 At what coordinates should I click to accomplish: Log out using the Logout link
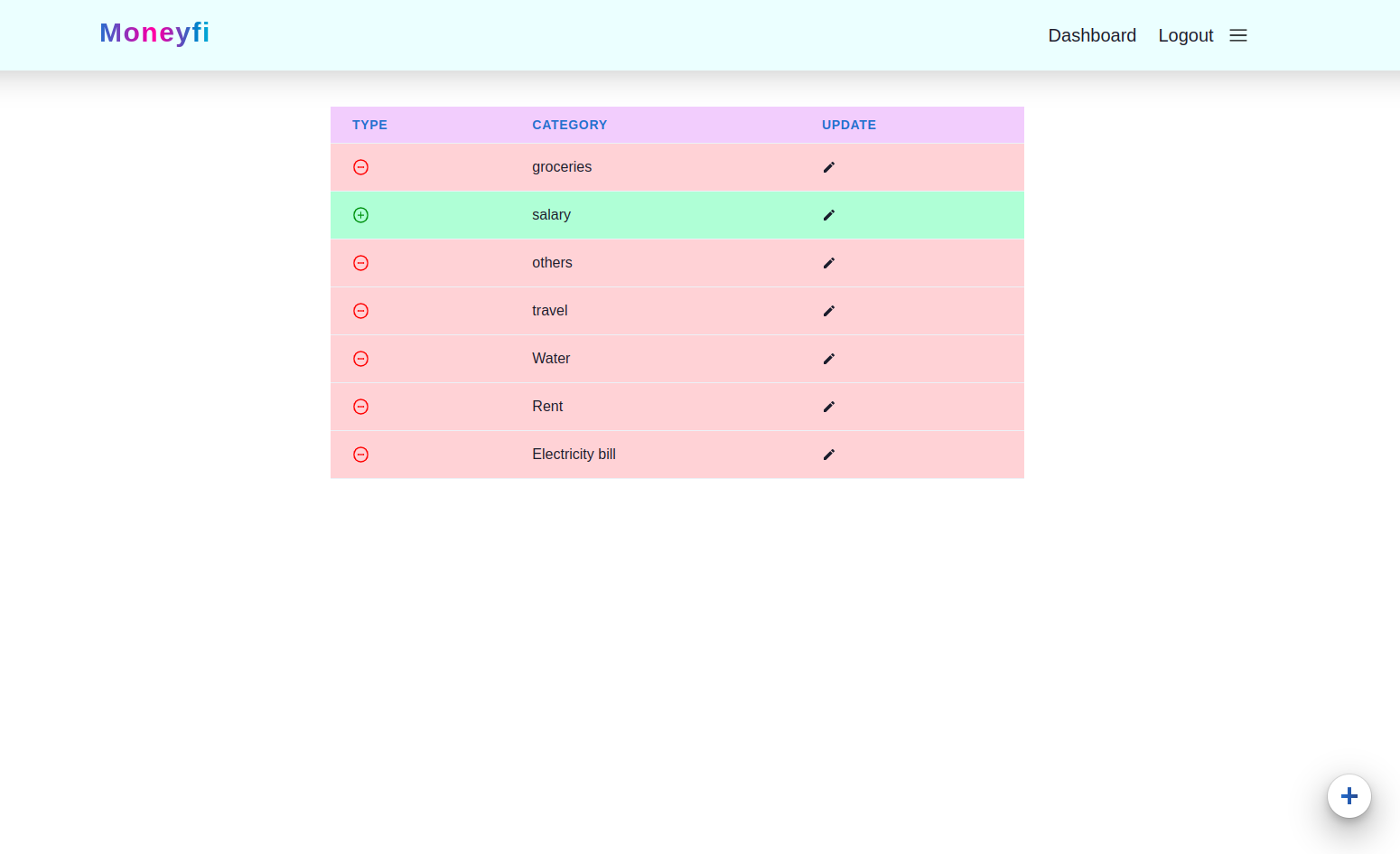click(1186, 35)
